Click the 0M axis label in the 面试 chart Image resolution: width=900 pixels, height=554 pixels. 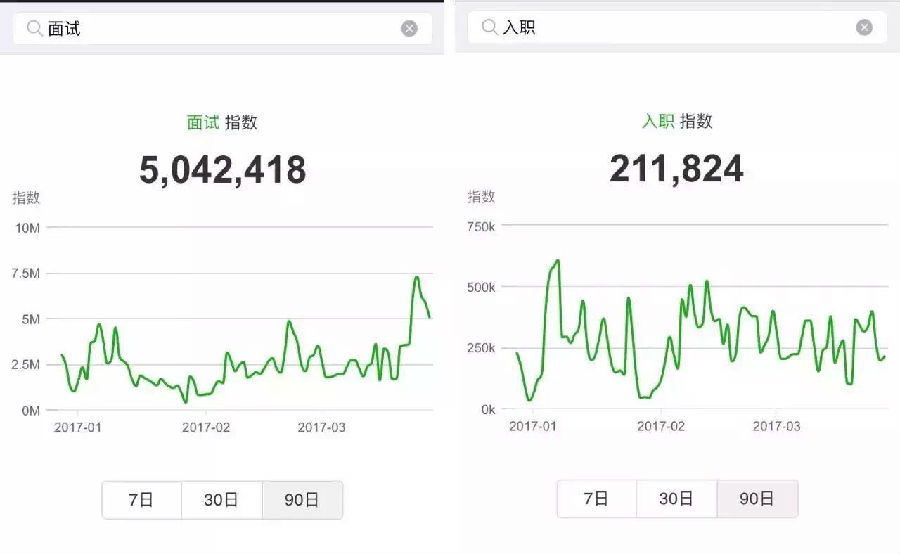click(x=30, y=410)
